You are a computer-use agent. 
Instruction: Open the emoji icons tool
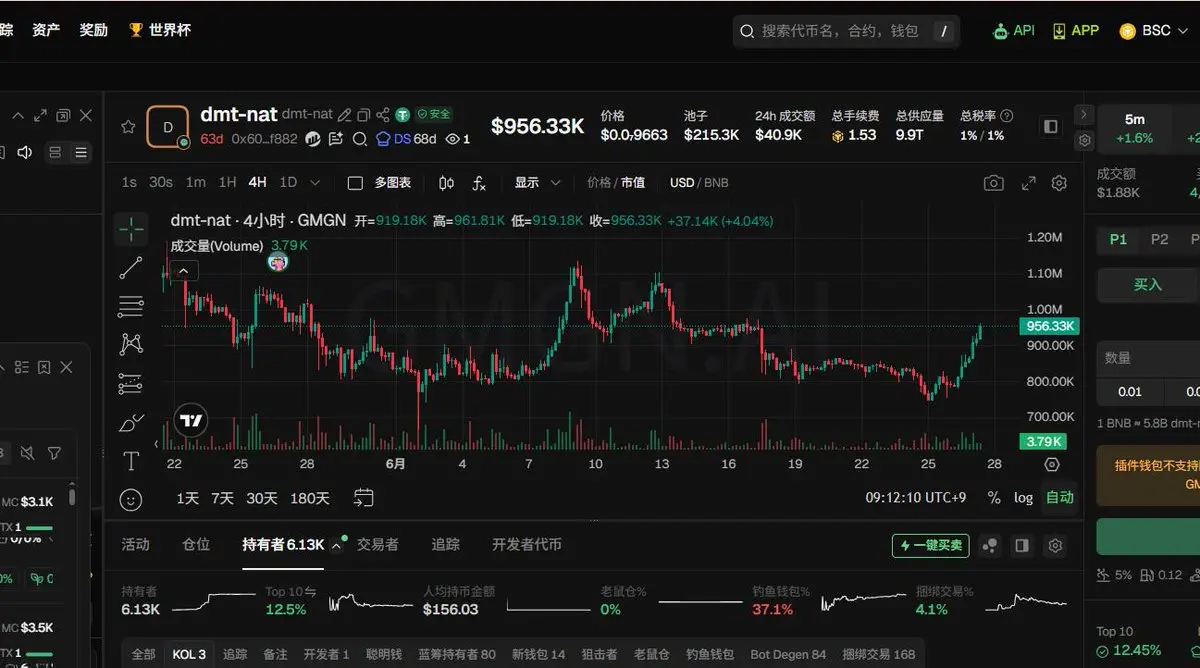[x=131, y=499]
